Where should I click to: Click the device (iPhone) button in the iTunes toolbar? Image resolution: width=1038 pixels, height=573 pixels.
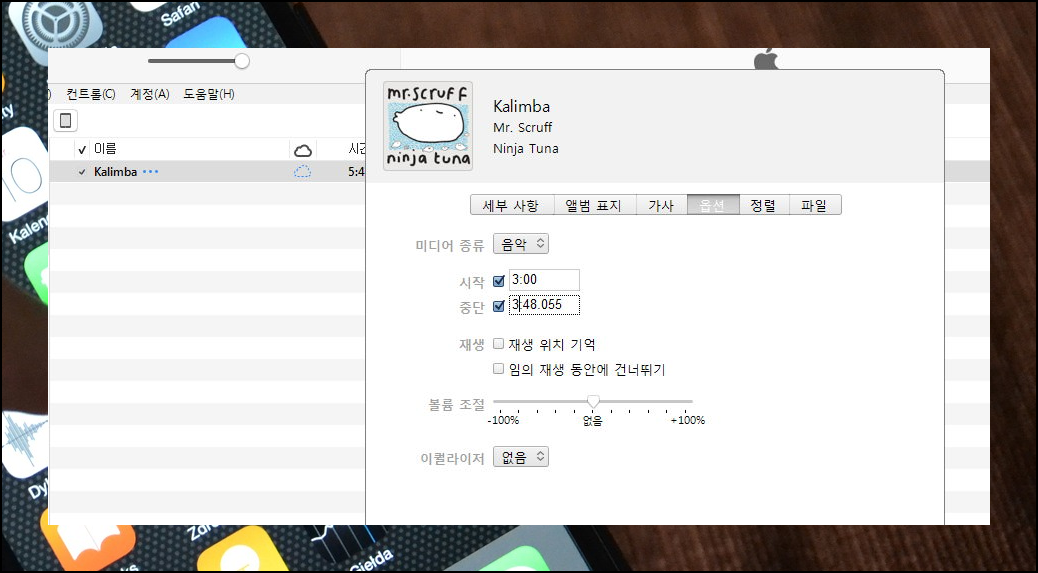pos(65,120)
